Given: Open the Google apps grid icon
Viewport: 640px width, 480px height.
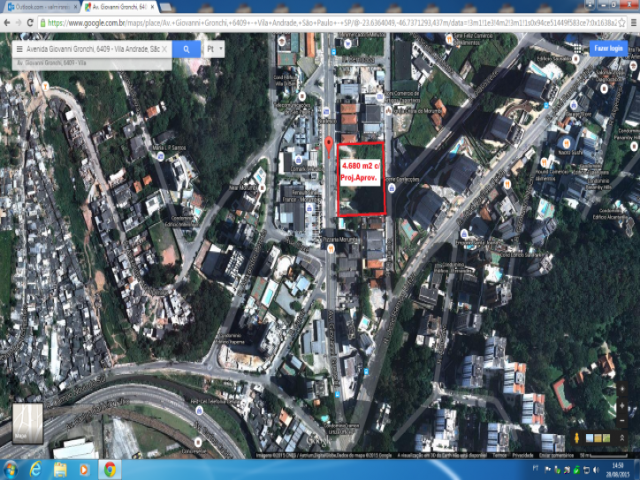Looking at the screenshot, I should click(x=577, y=49).
